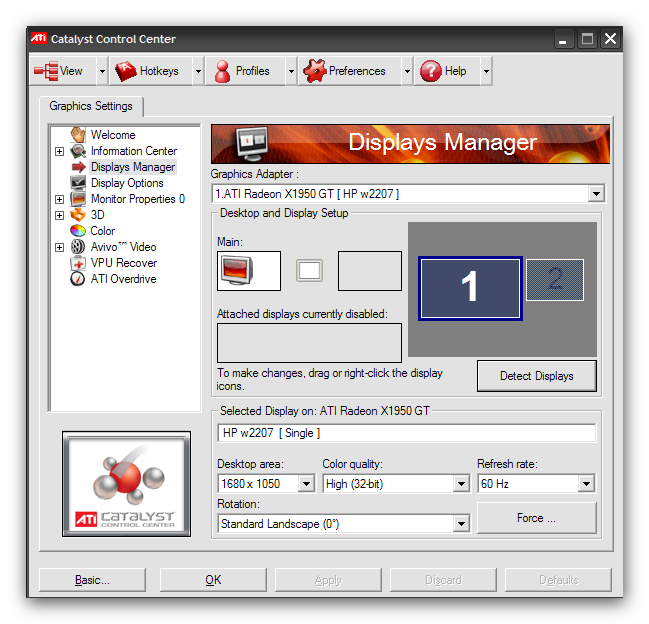Select ATI Overdrive in the tree
Viewport: 649px width, 624px height.
click(123, 279)
